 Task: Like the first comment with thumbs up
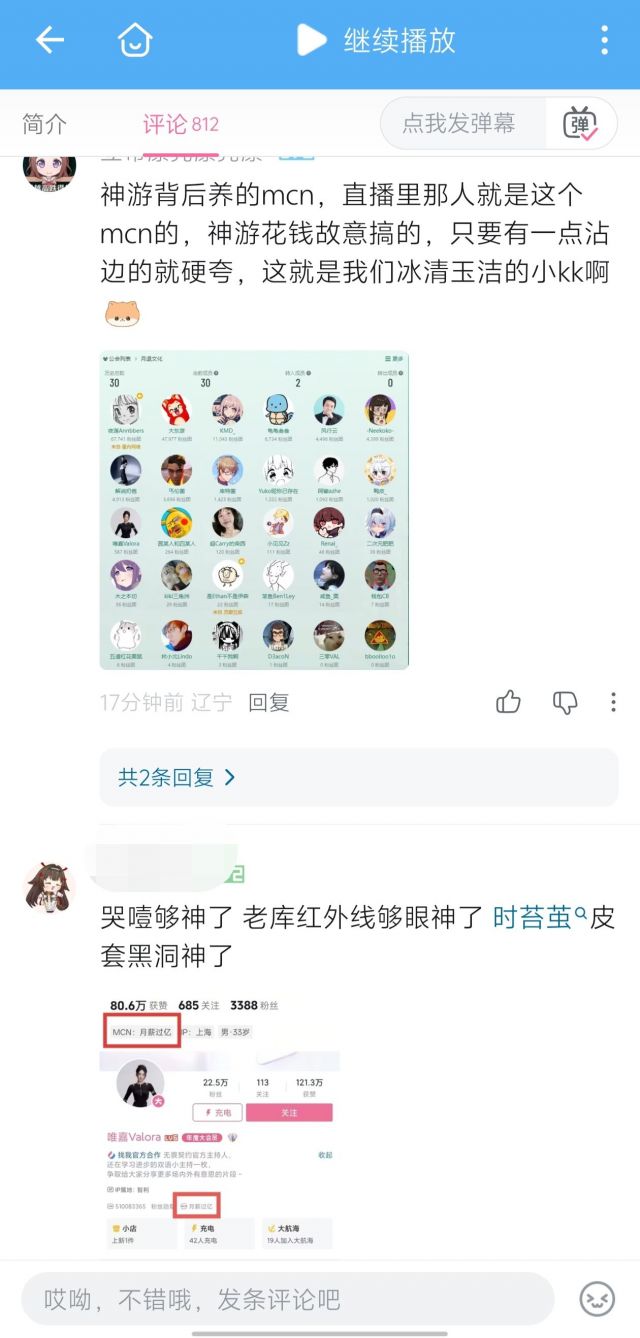coord(509,702)
